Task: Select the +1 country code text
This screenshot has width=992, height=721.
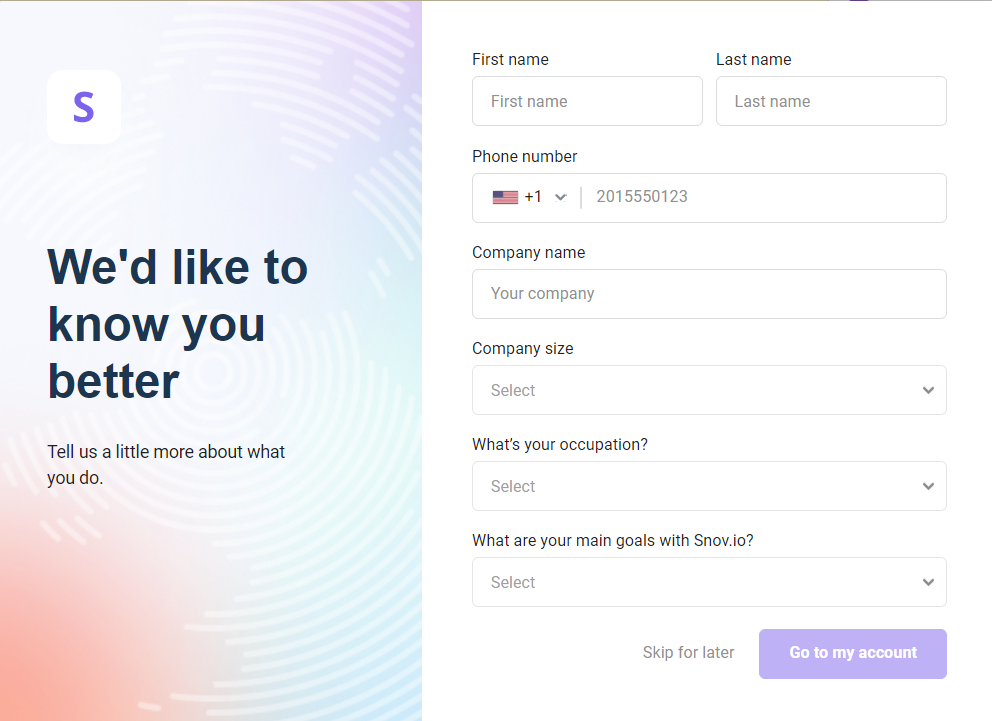Action: click(533, 197)
